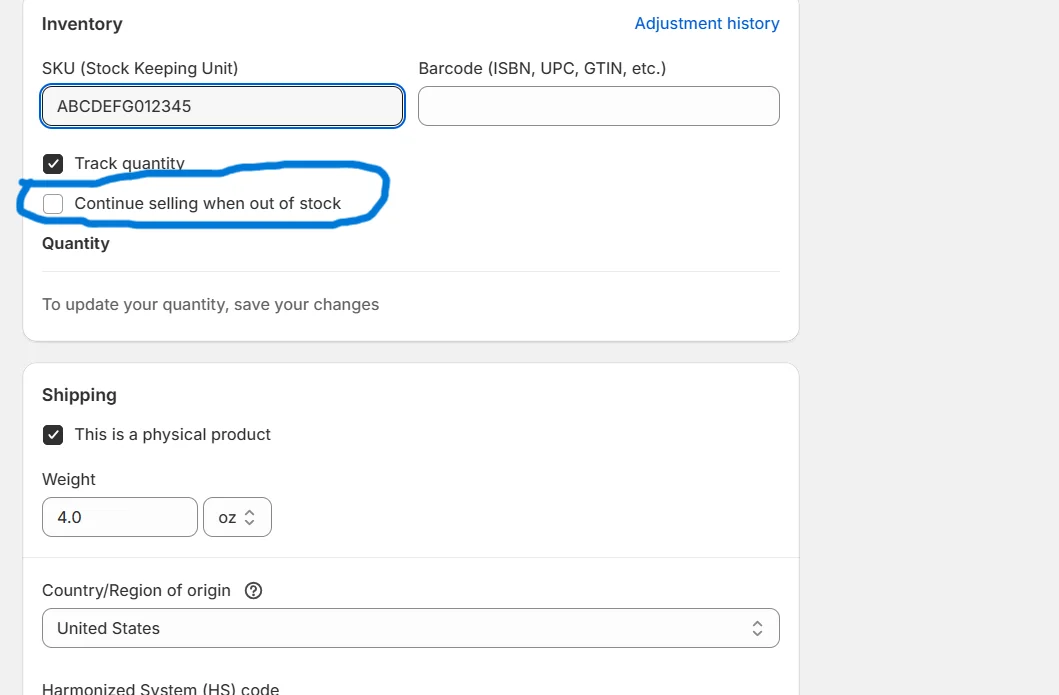Click the Quantity section label
Image resolution: width=1059 pixels, height=695 pixels.
click(x=75, y=243)
